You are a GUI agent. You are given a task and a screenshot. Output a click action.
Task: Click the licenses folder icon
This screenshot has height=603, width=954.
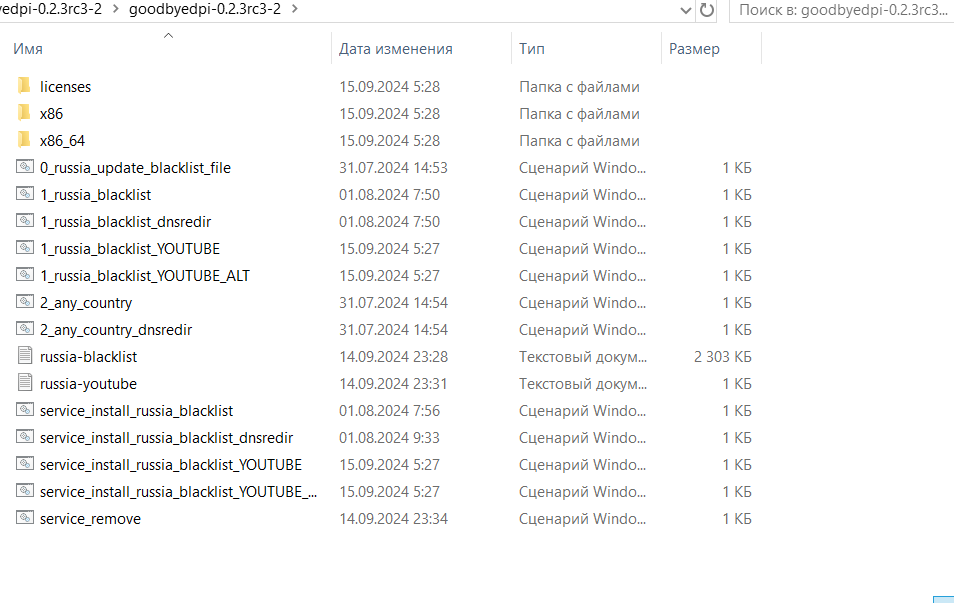[24, 86]
